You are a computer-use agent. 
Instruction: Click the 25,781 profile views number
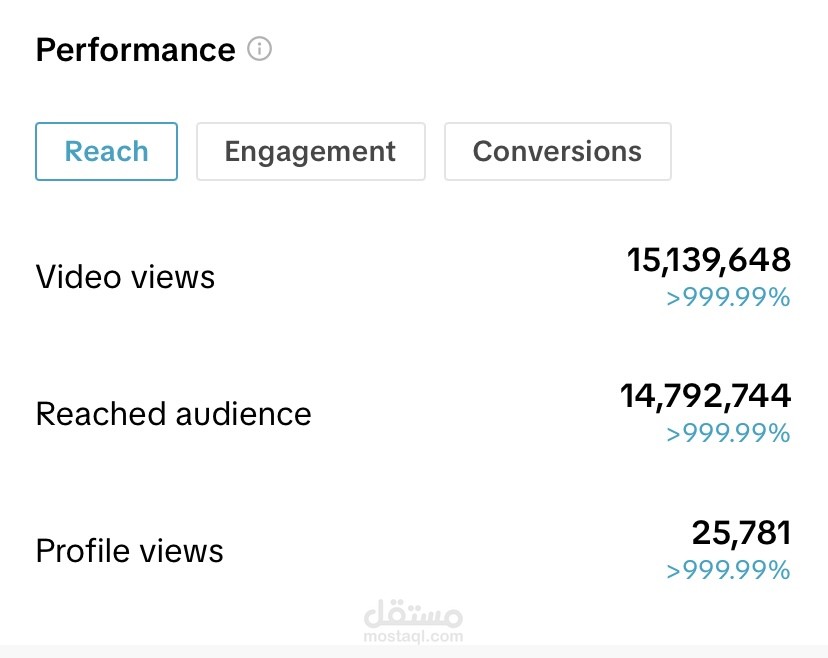pos(741,533)
